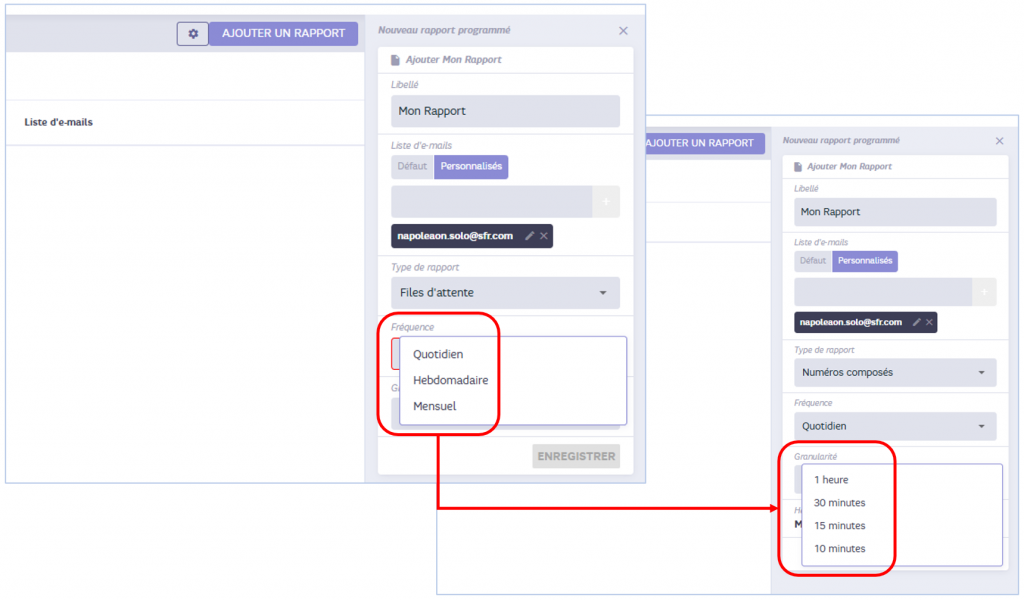
Task: Close the panel containing the ENREGISTRER button
Action: [624, 31]
